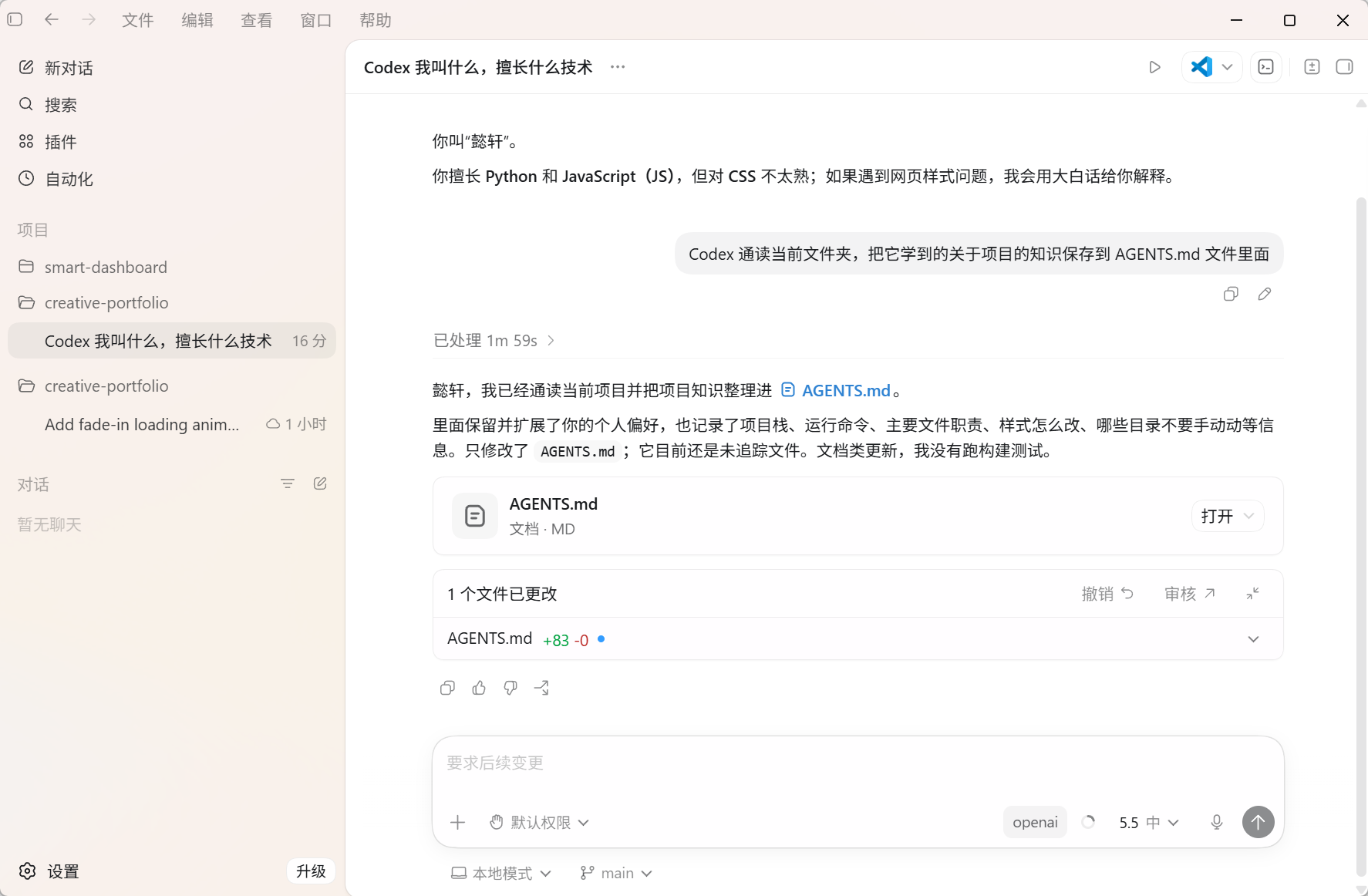
Task: Open the 5.5 中 model dropdown
Action: [1149, 823]
